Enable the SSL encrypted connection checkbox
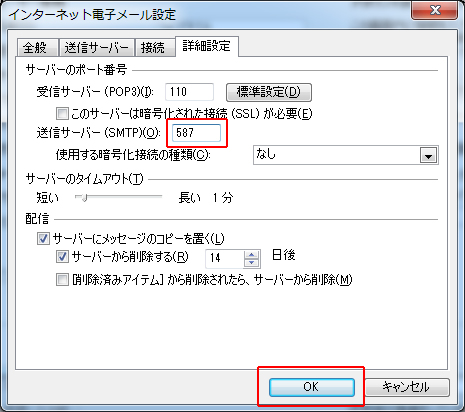The image size is (465, 412). click(62, 114)
